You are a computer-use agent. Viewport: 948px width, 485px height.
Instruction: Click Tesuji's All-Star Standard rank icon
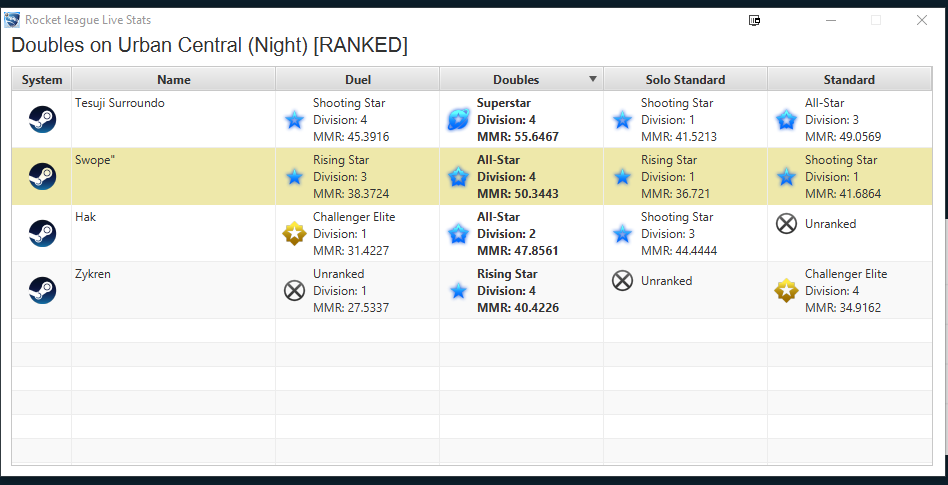pyautogui.click(x=786, y=120)
